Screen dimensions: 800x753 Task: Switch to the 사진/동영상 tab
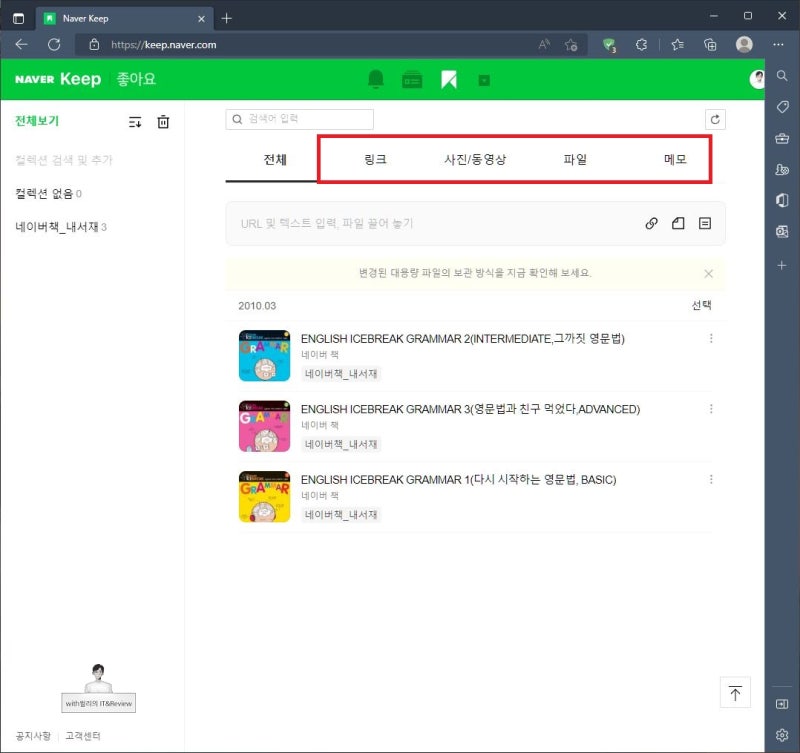click(x=475, y=160)
